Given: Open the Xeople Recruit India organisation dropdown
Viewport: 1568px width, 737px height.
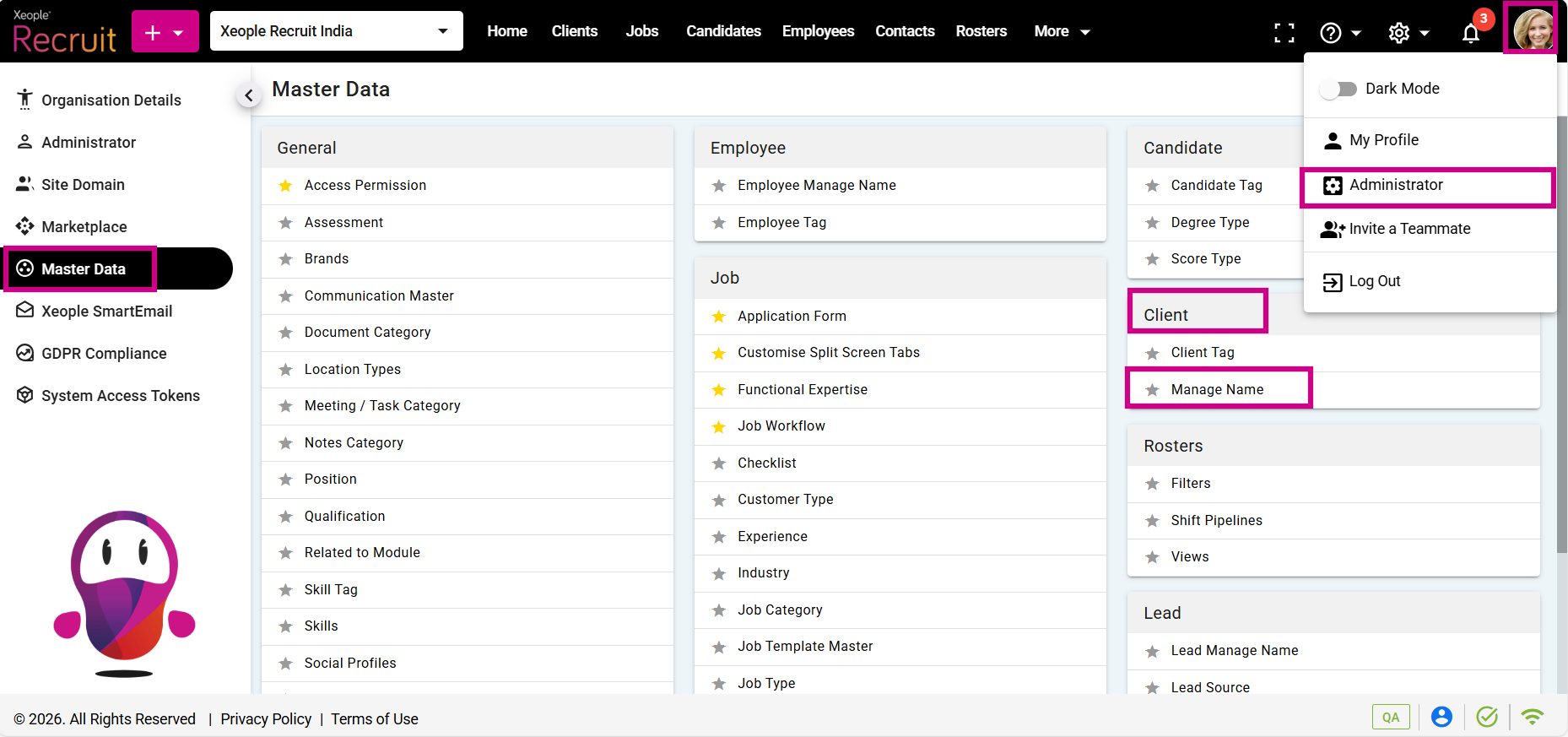Looking at the screenshot, I should [336, 31].
